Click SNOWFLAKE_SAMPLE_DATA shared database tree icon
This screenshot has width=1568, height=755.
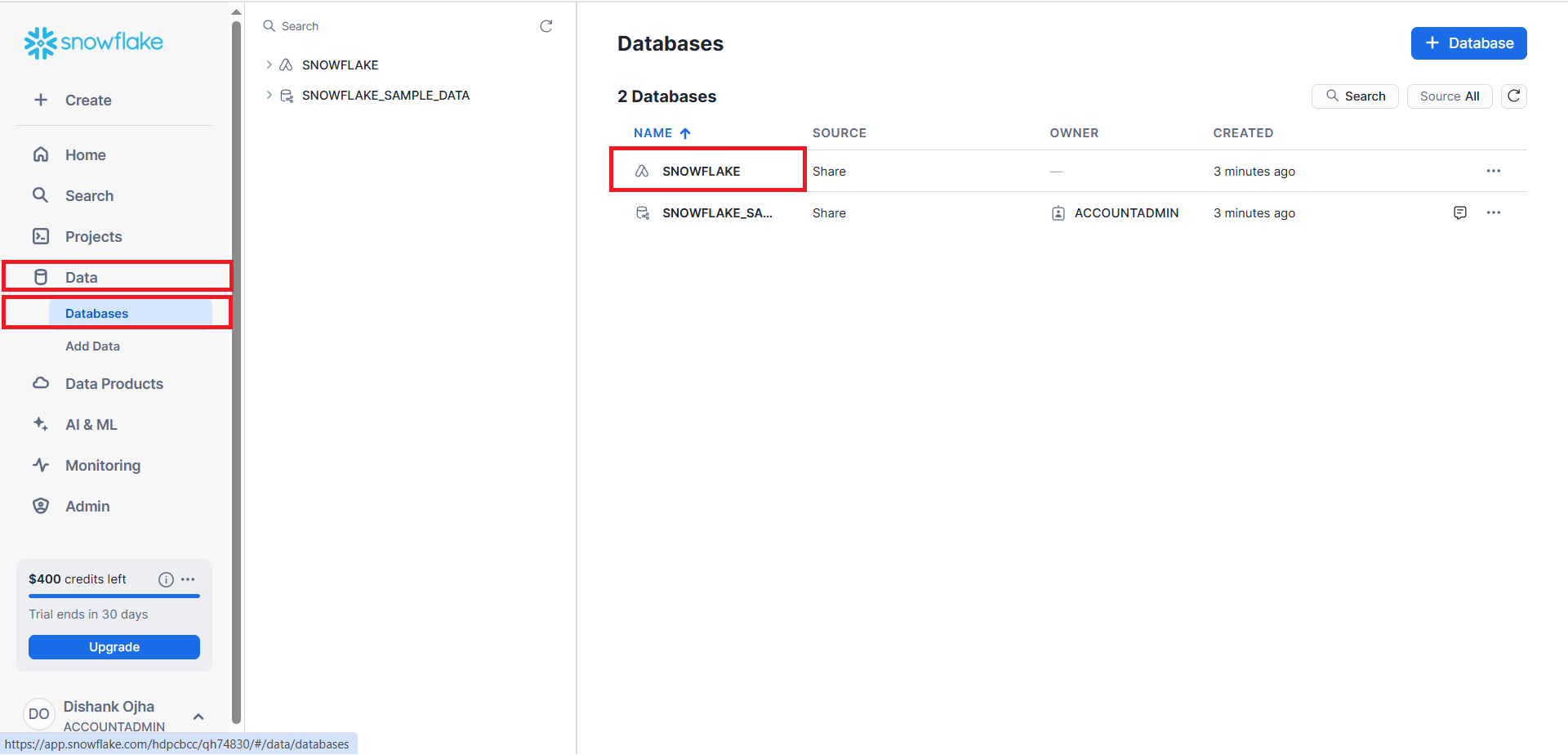[x=287, y=96]
